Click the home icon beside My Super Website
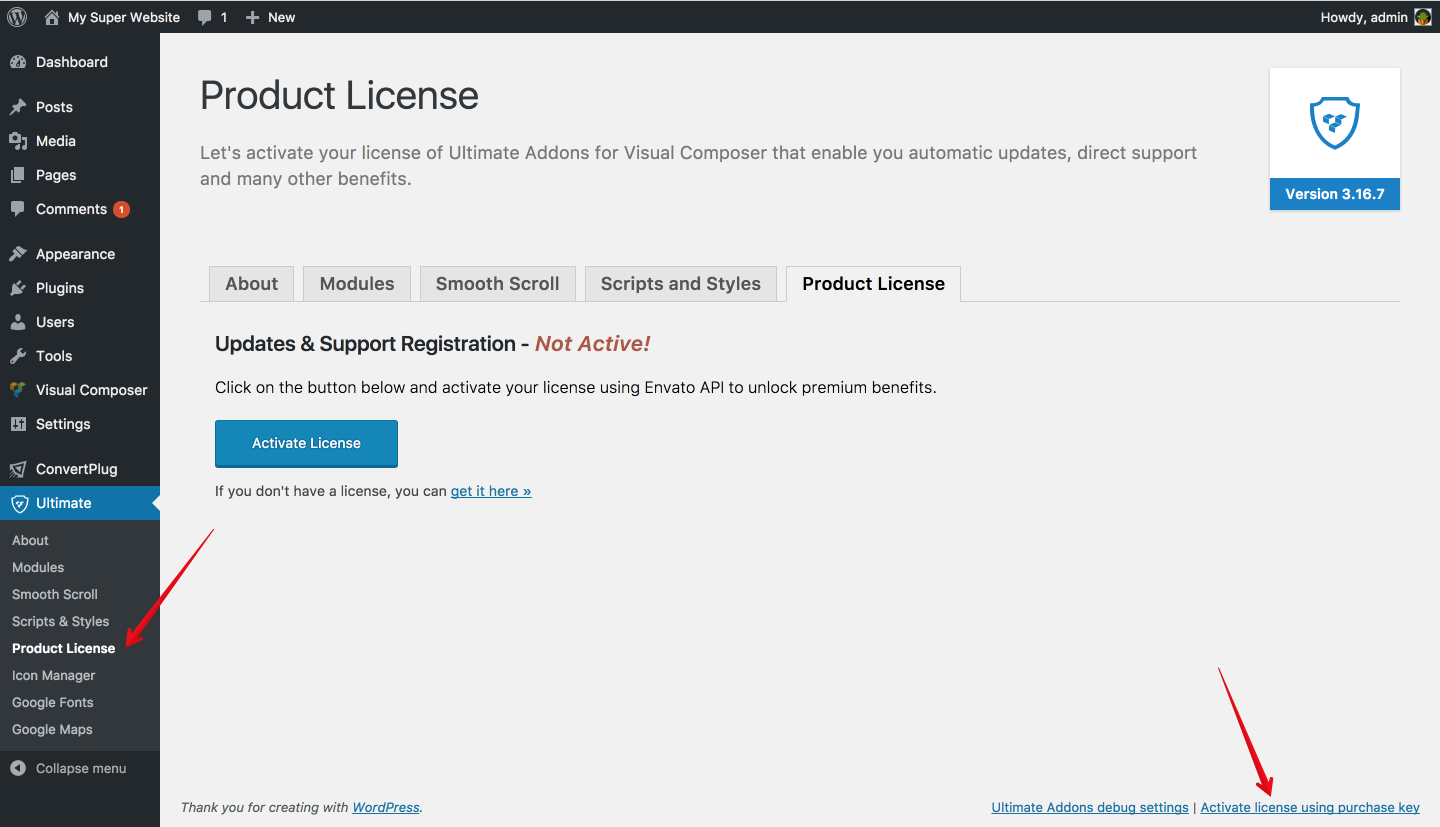Screen dimensions: 1440x827 click(52, 17)
